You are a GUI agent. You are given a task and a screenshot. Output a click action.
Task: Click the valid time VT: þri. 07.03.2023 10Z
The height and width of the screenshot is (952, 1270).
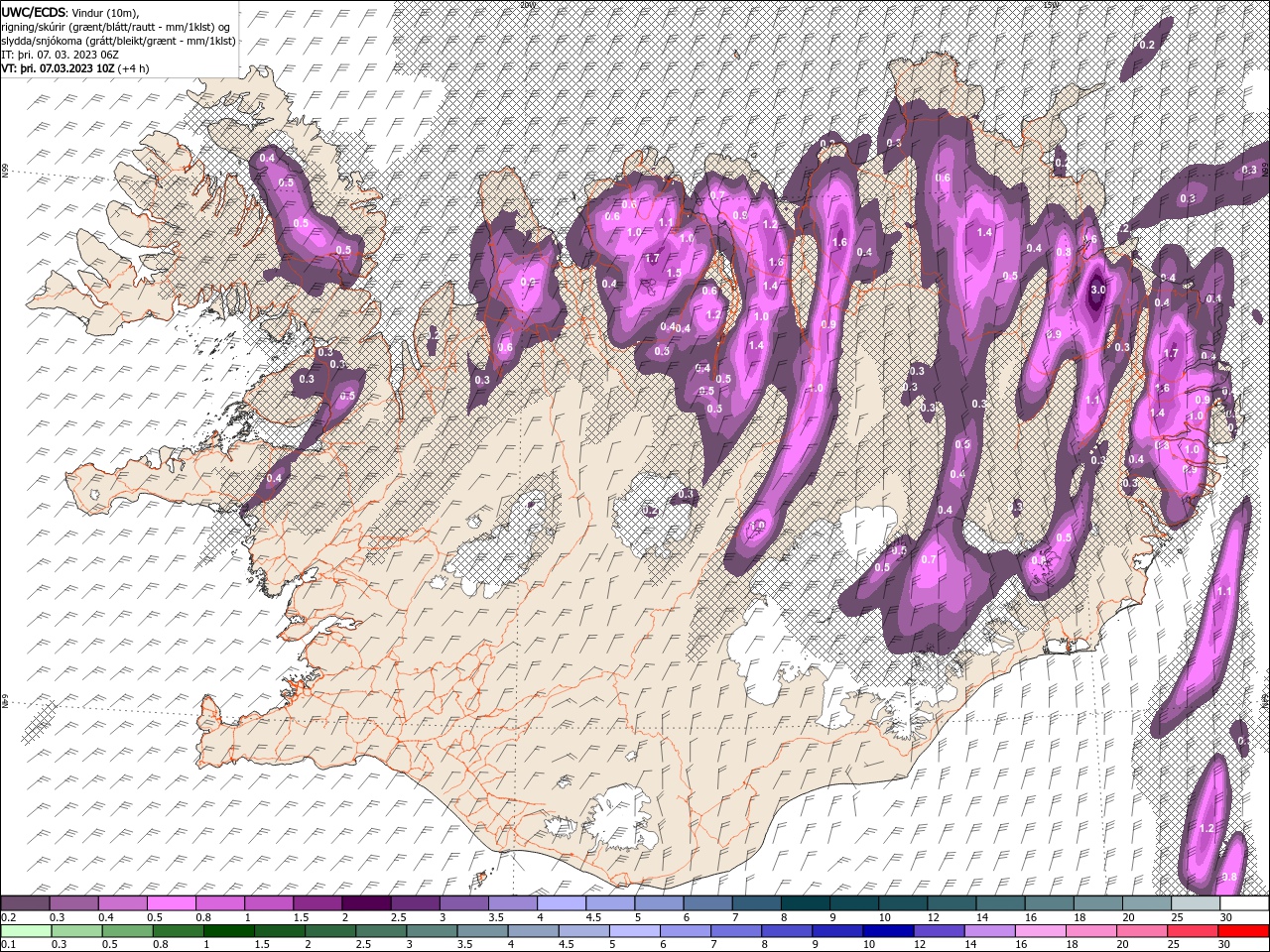tap(58, 68)
